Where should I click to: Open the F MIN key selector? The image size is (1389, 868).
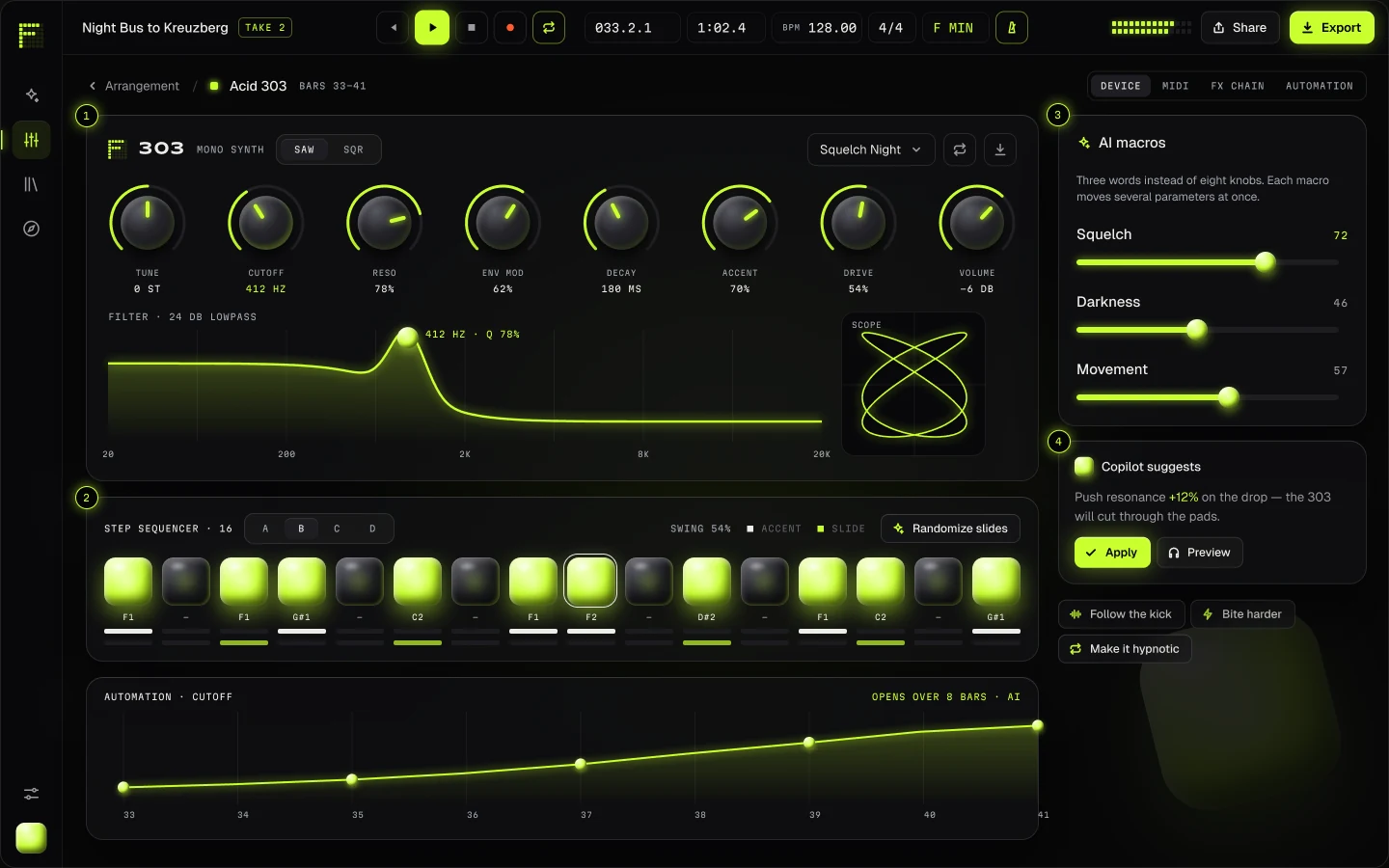954,28
